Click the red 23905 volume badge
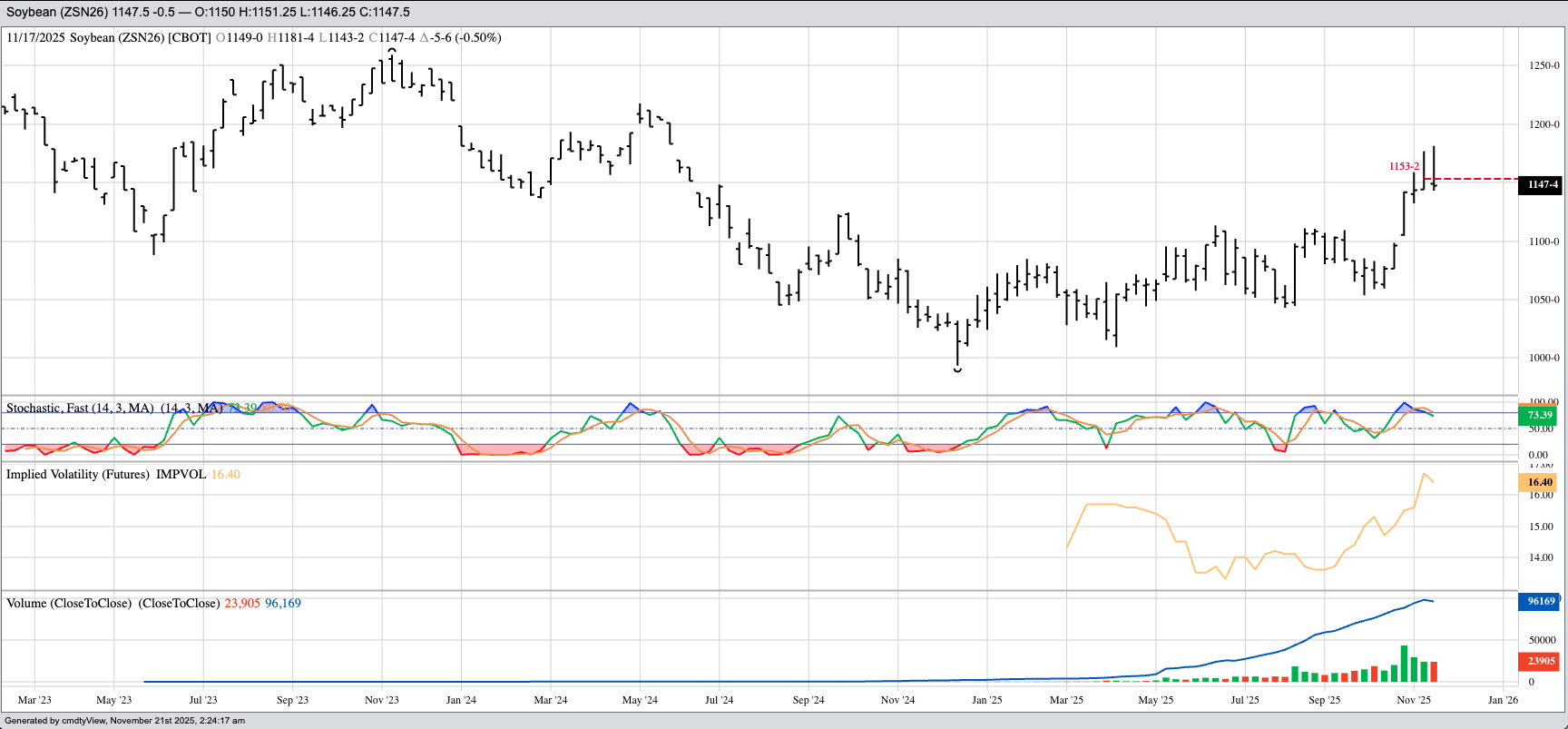 click(x=1541, y=661)
